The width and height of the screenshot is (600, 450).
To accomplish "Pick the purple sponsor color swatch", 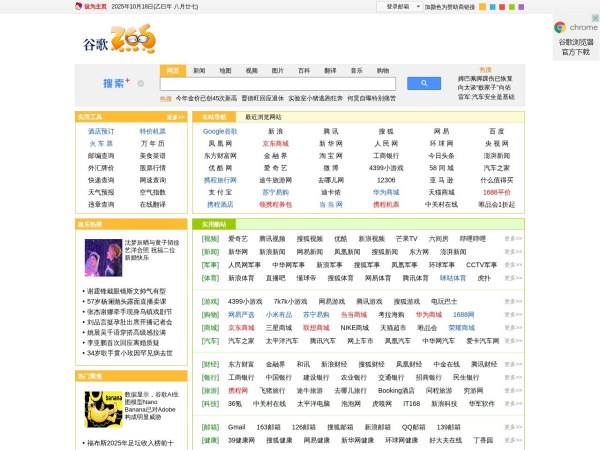I will point(521,7).
